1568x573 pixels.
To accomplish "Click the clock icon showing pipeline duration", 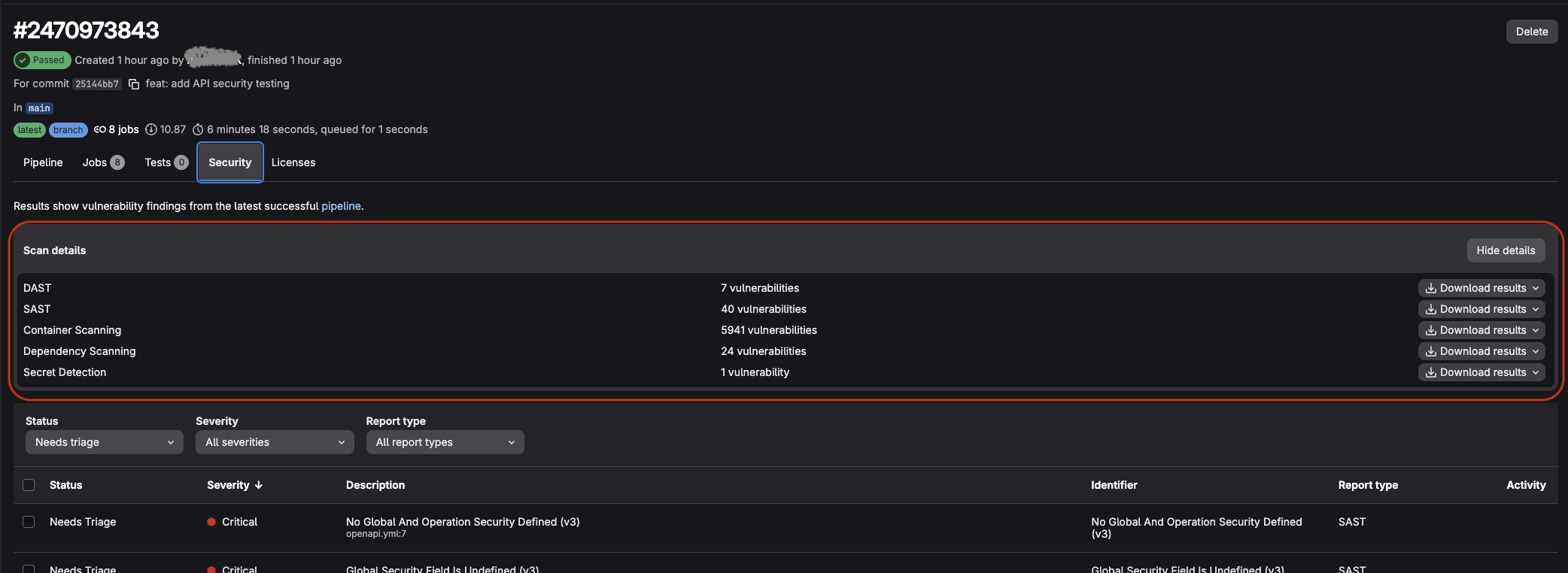I will (x=198, y=129).
